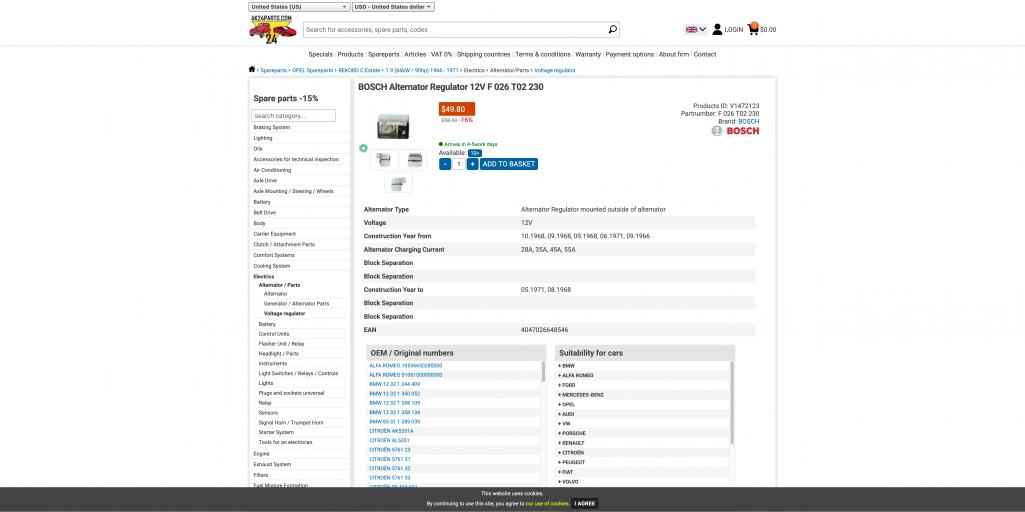
Task: Open the Starter System category
Action: point(276,432)
